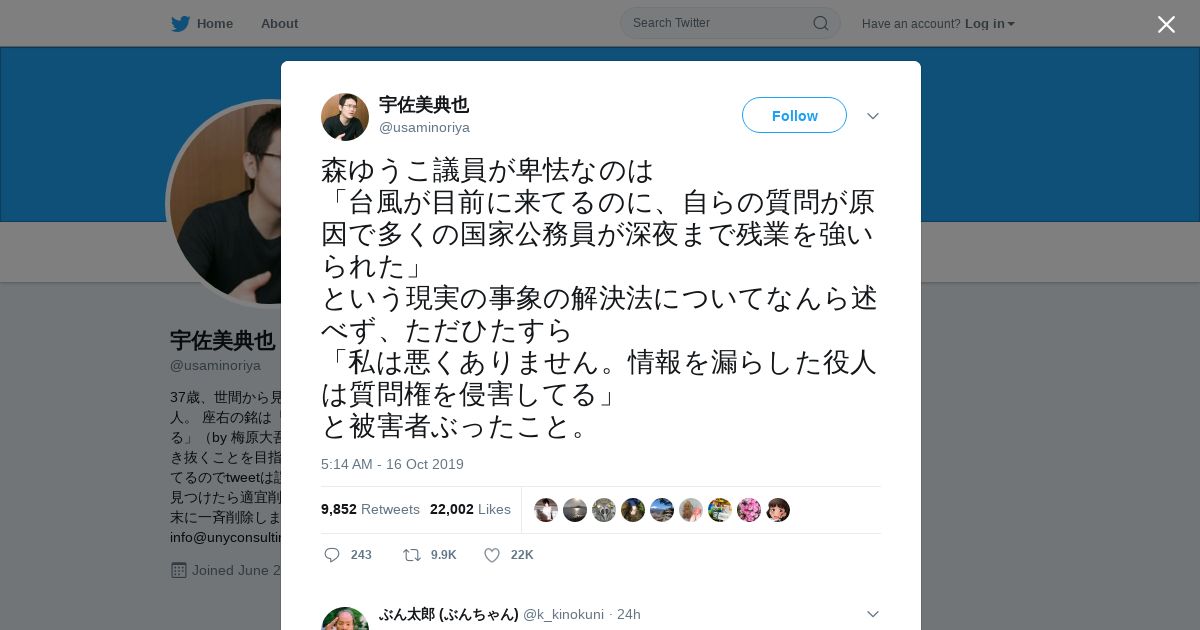Open the 9,852 Retweets list
1200x630 pixels.
(370, 509)
